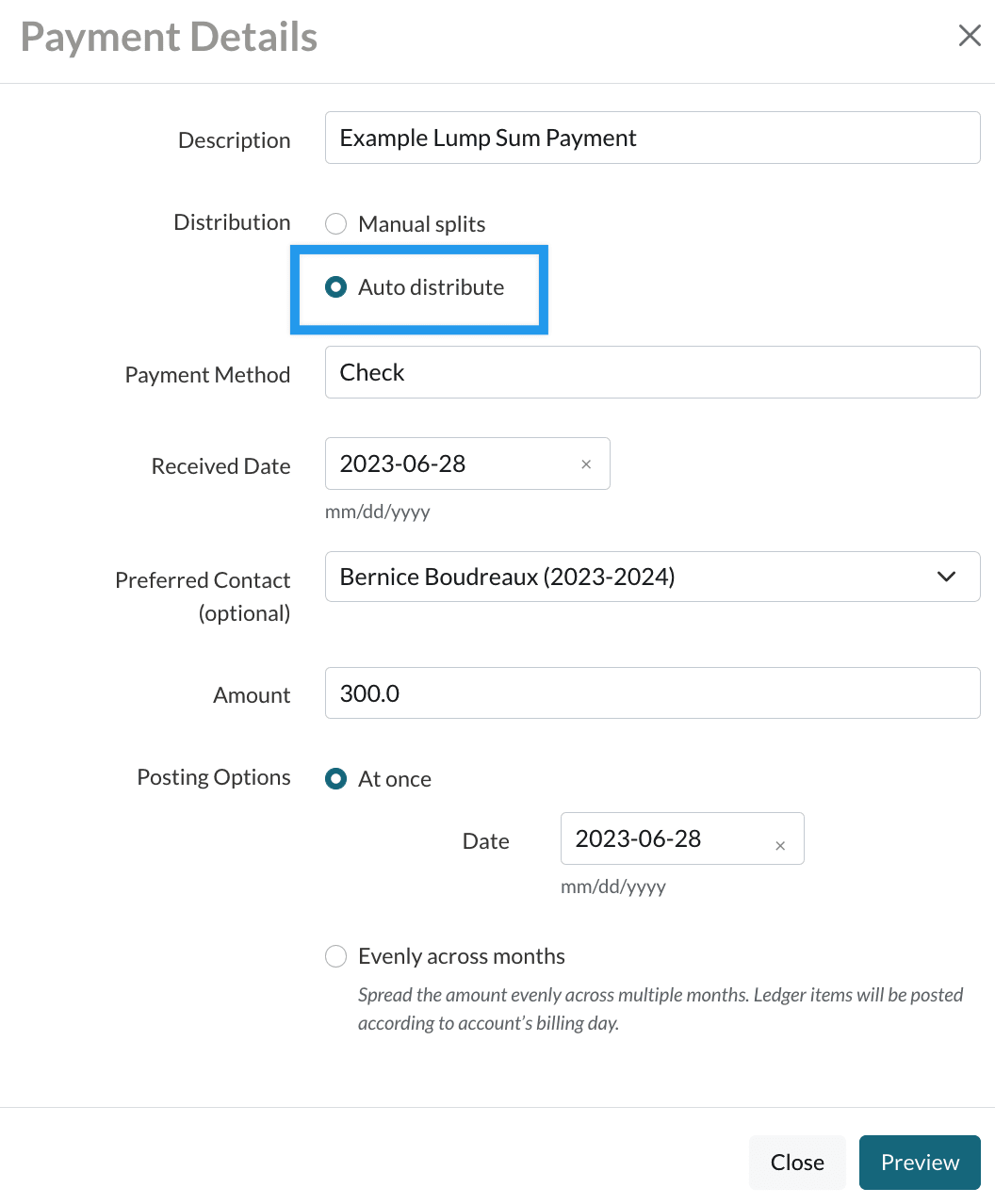Click the Preview button

919,1163
